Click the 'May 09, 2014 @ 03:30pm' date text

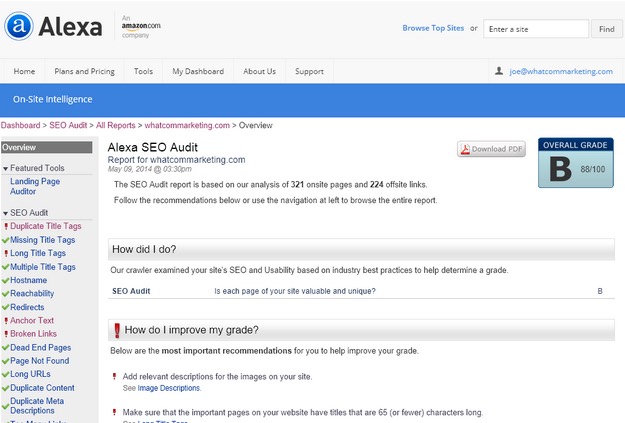149,169
